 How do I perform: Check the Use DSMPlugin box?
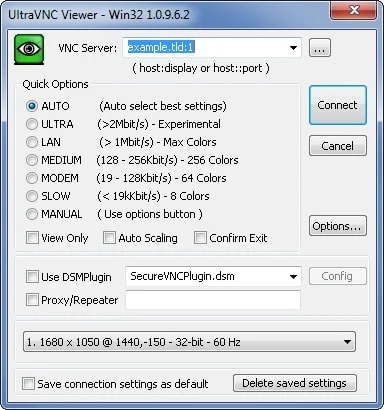(32, 277)
